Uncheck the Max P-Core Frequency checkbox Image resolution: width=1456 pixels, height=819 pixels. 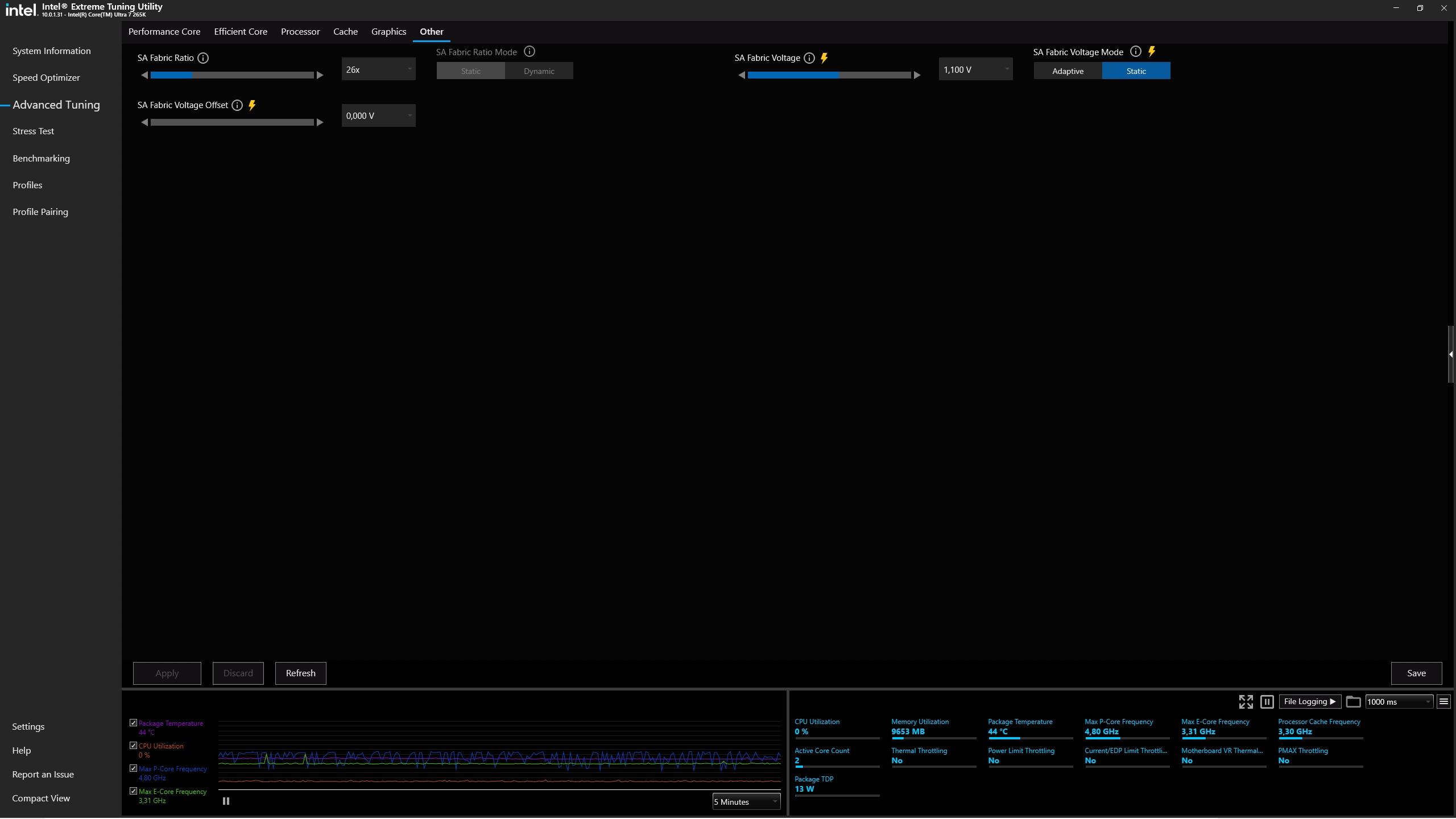[133, 768]
